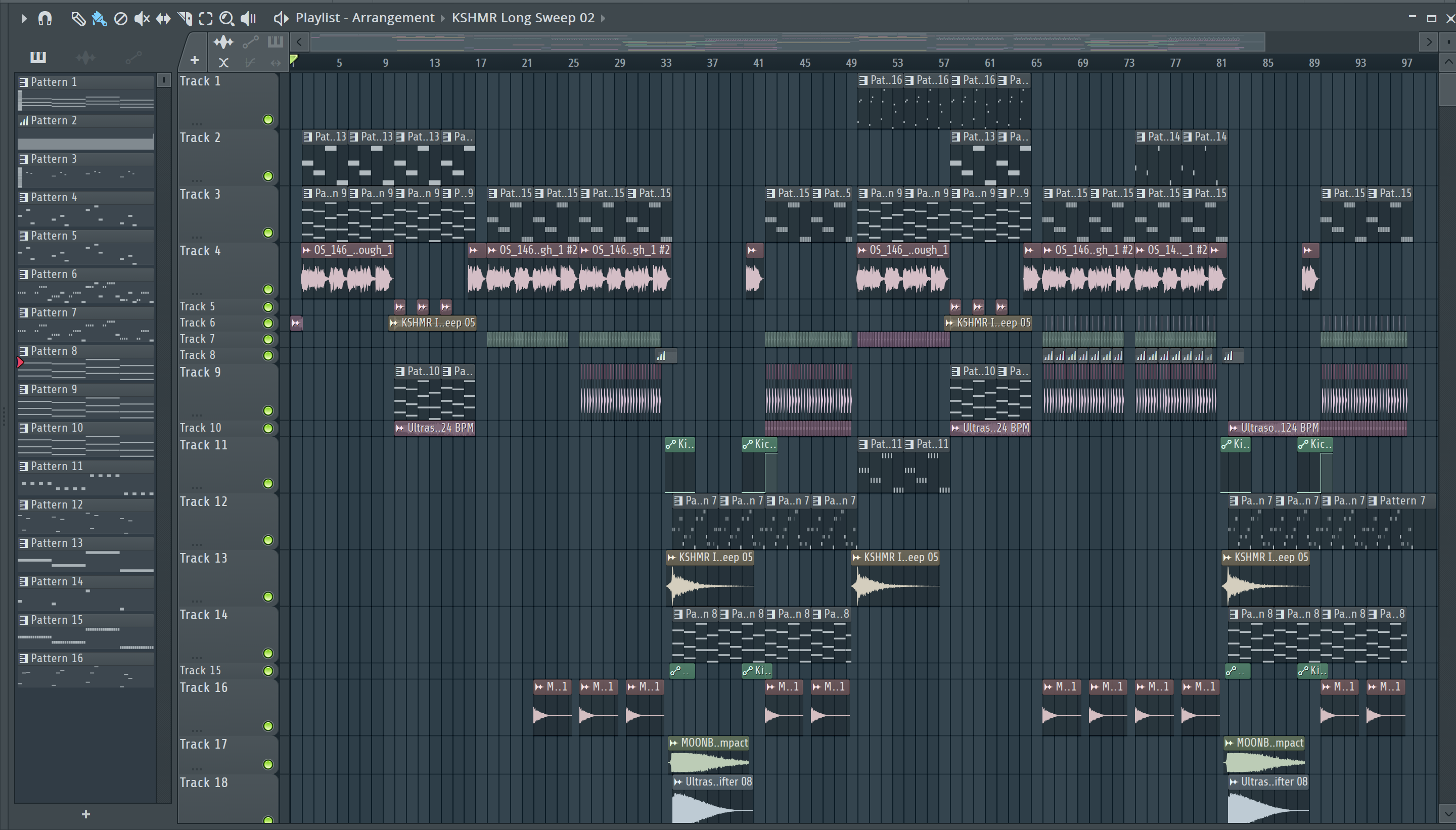Screen dimensions: 1456x830
Task: Click the stretch arrows icon in playlist header
Action: [276, 63]
